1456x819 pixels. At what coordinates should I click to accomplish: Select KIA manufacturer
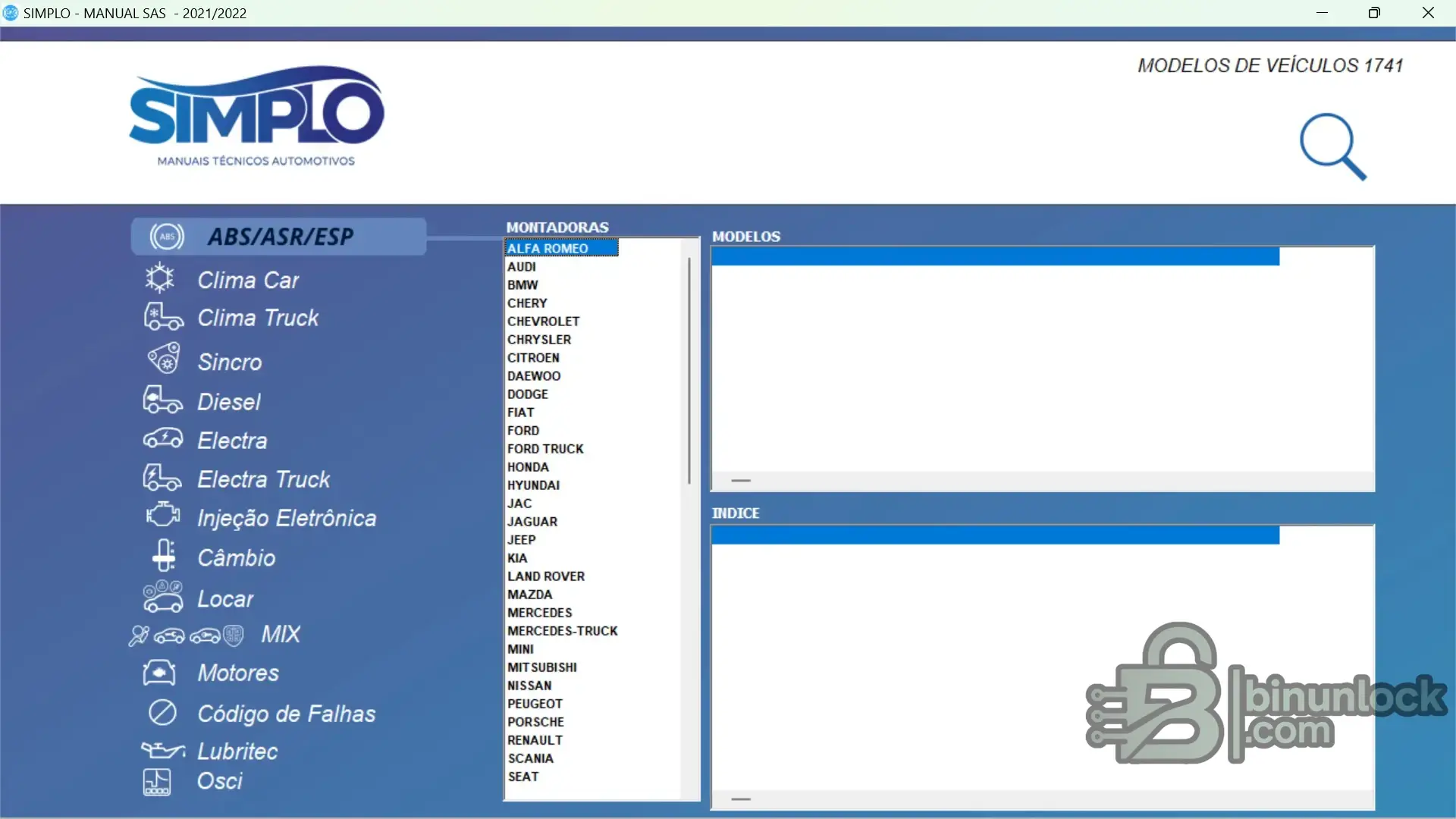(x=517, y=558)
